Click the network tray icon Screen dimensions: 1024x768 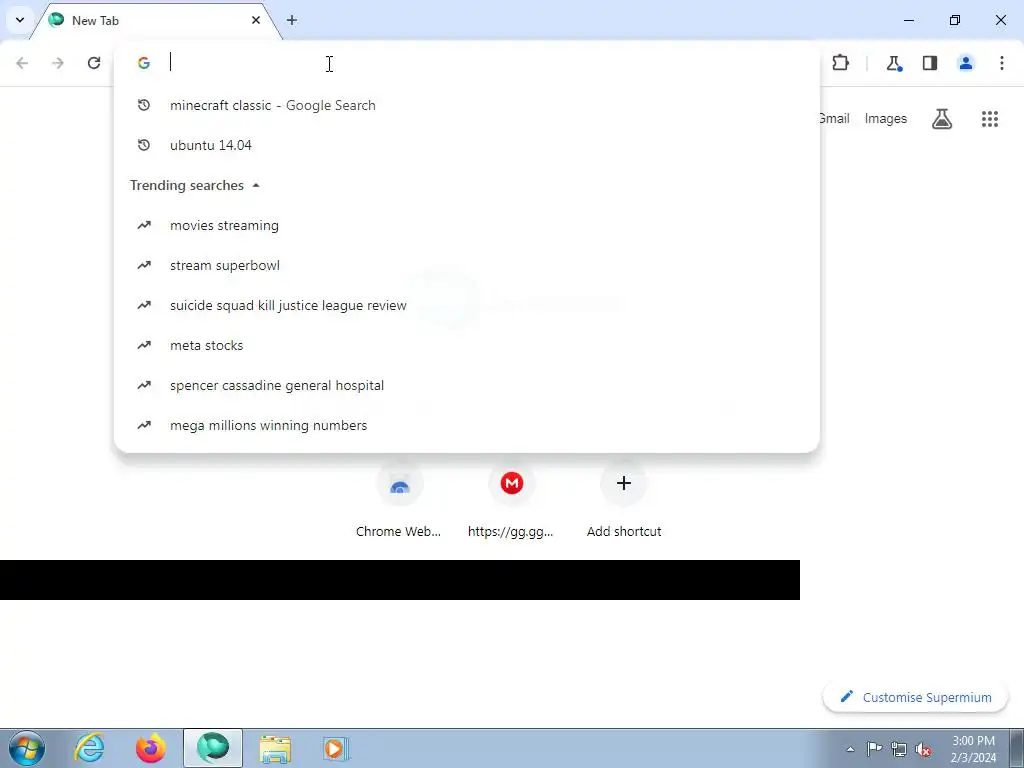coord(899,749)
